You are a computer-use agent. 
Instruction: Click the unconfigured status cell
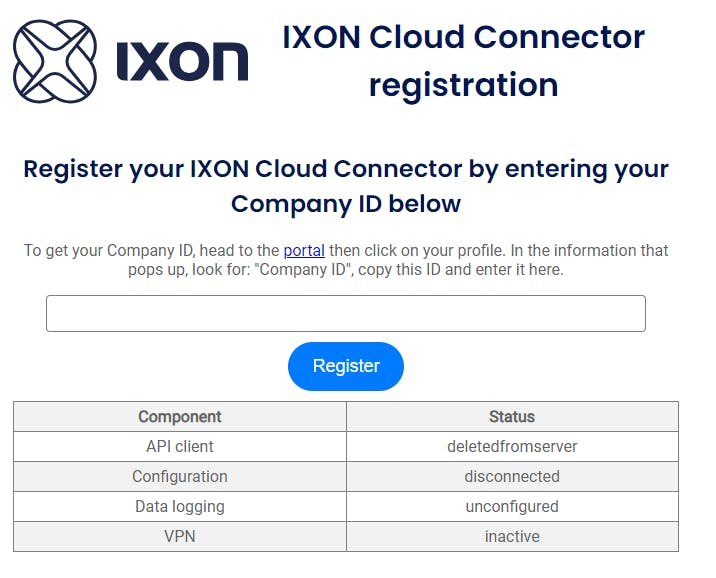coord(512,507)
